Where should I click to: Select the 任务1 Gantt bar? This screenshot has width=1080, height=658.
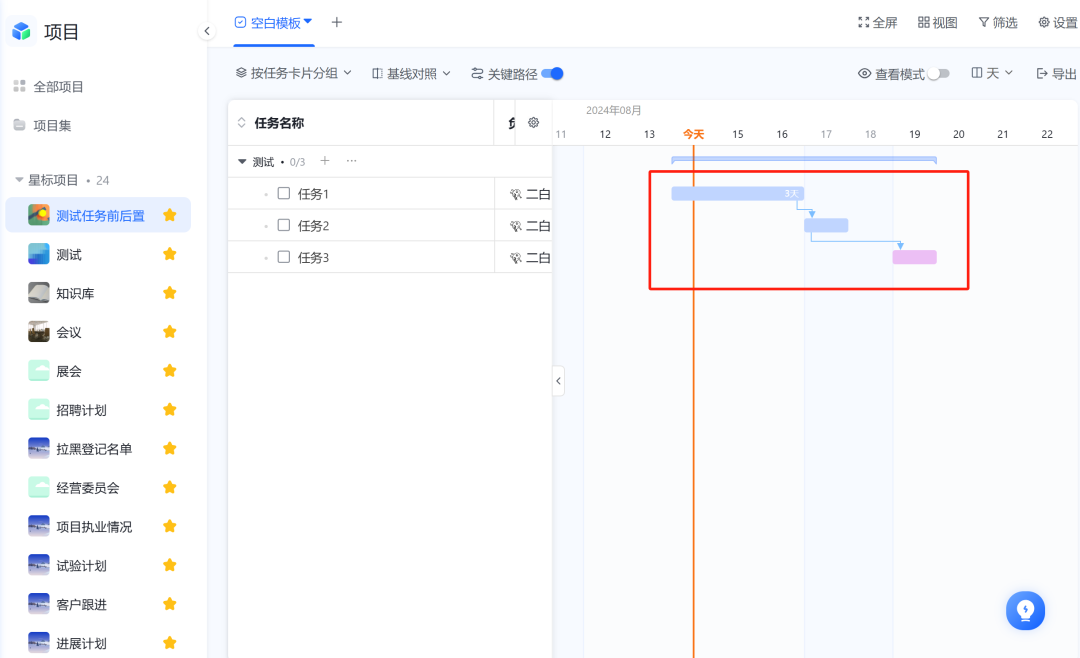tap(738, 194)
